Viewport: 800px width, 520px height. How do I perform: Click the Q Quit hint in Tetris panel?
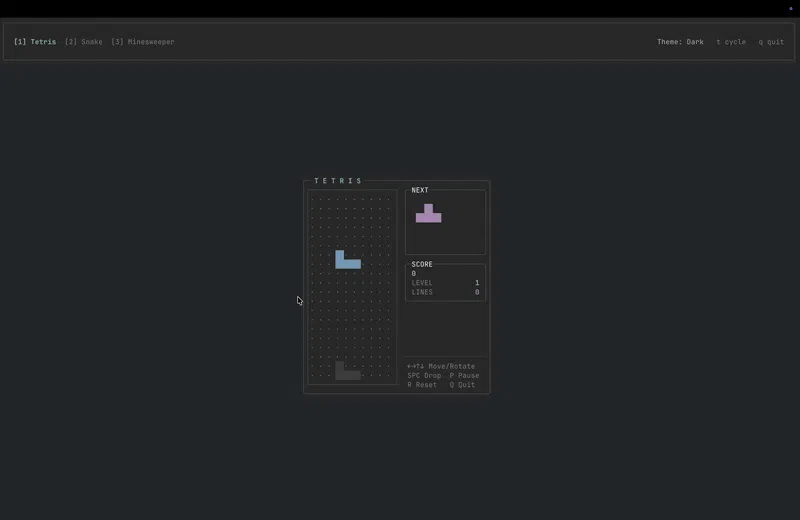click(462, 385)
